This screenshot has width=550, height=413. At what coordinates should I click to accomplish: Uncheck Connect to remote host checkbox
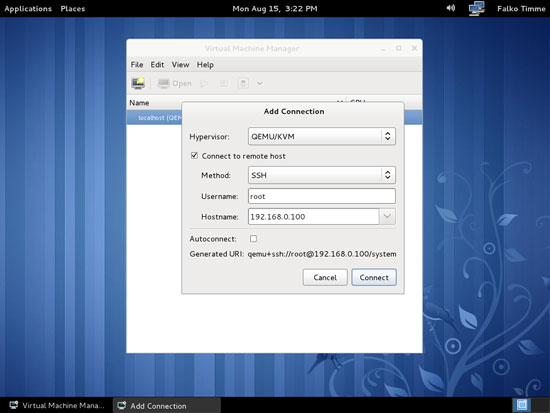194,155
